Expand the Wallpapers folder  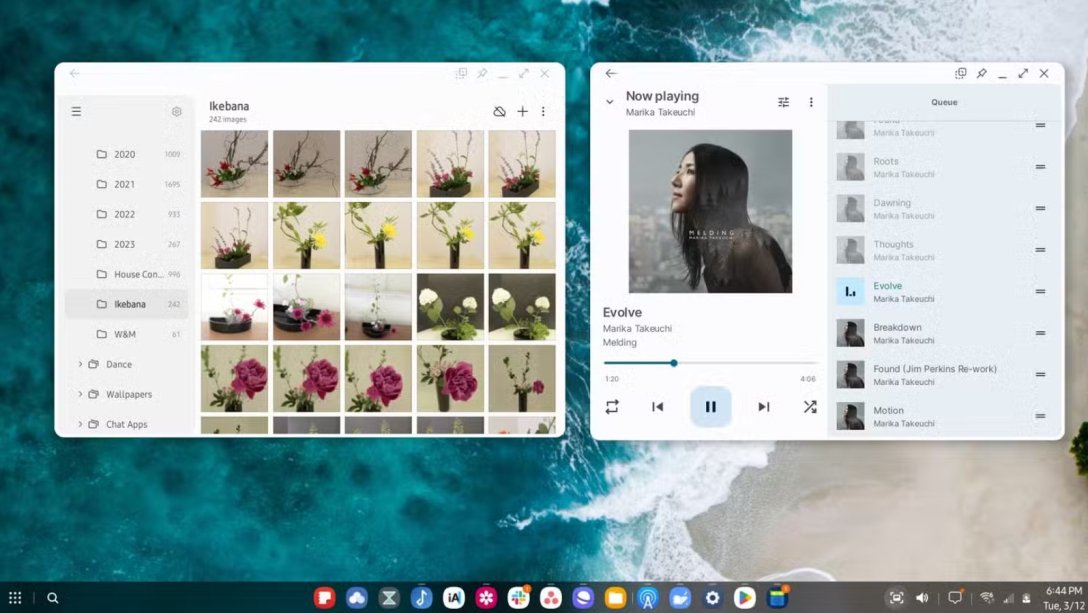(80, 394)
